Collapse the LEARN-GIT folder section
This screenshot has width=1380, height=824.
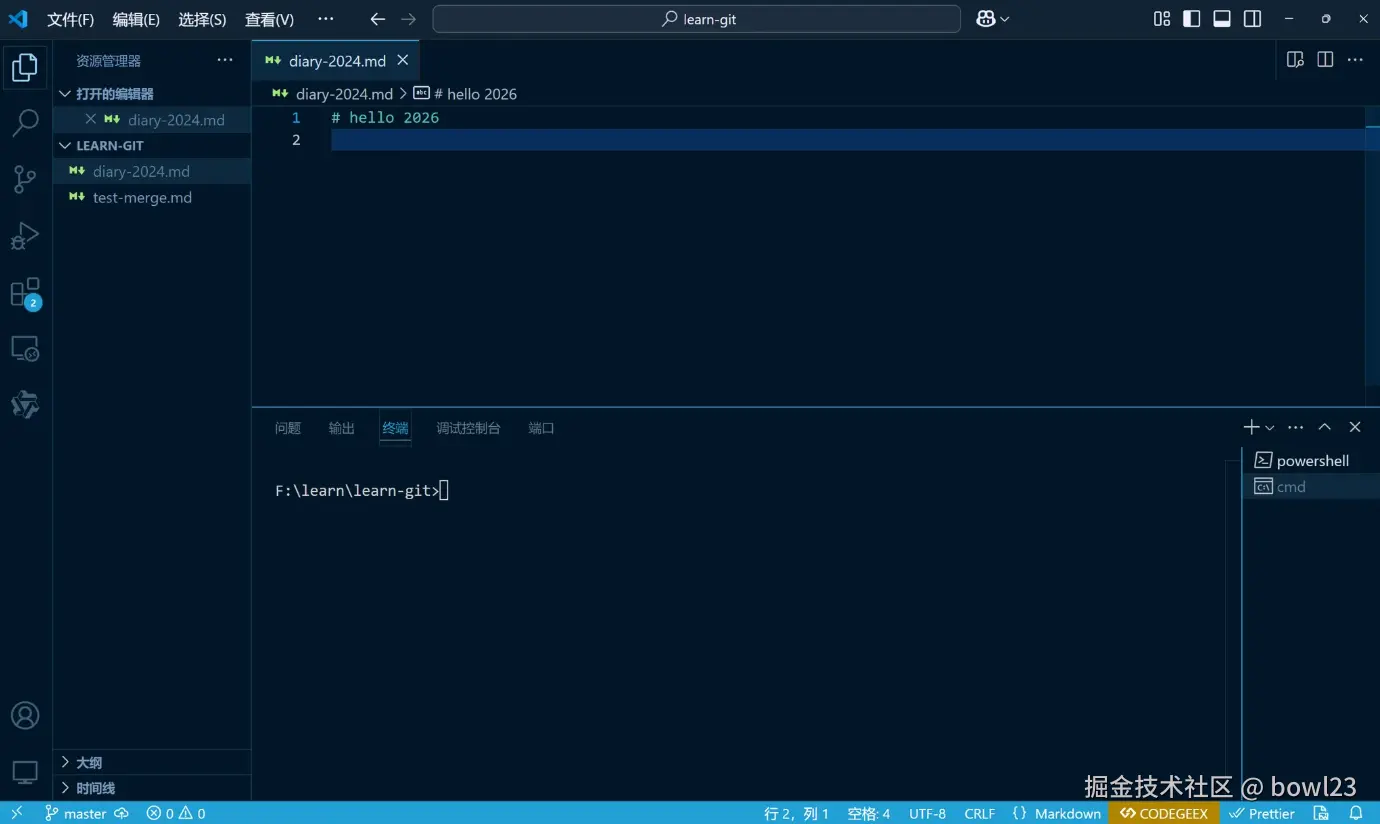[152, 145]
